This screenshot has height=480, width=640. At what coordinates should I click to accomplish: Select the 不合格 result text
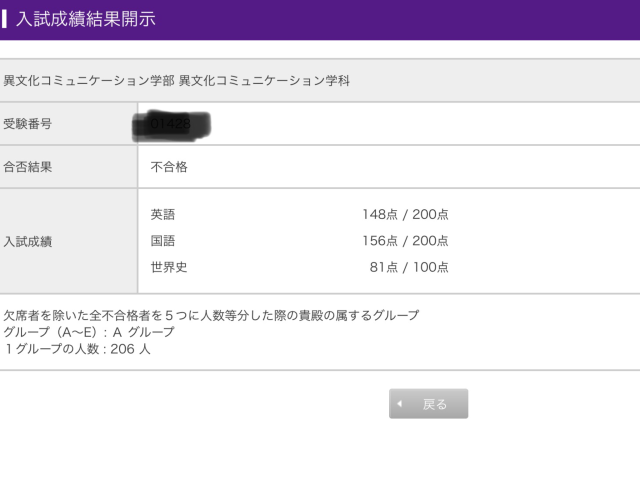point(169,167)
